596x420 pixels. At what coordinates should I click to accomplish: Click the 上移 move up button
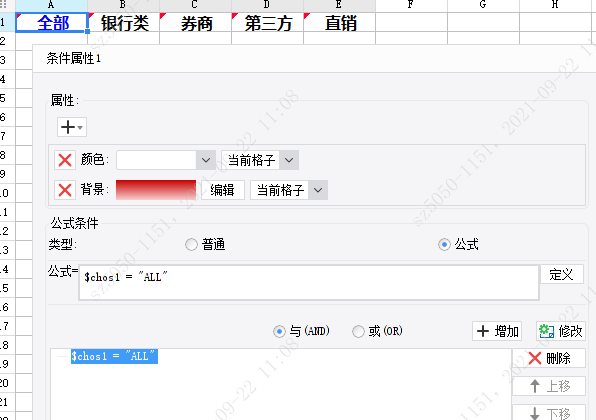[549, 386]
